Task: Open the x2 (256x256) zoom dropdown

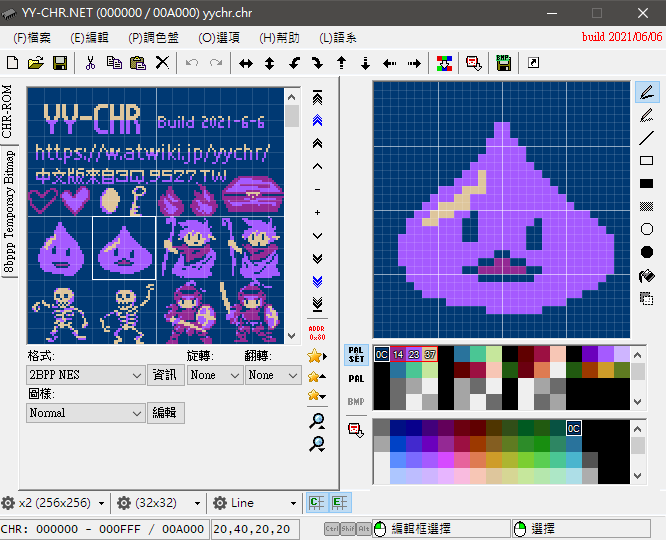Action: click(x=54, y=503)
